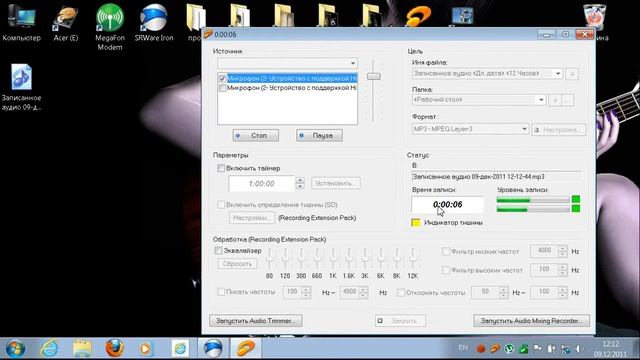Open the volume speaker tray icon
This screenshot has height=360, width=640.
pos(579,349)
